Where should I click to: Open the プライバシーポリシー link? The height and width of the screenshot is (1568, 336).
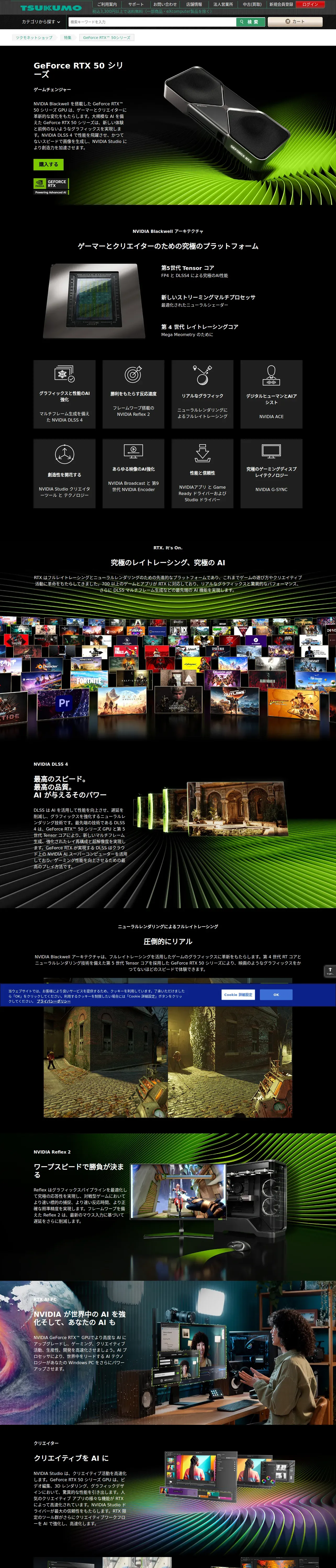pos(54,1001)
